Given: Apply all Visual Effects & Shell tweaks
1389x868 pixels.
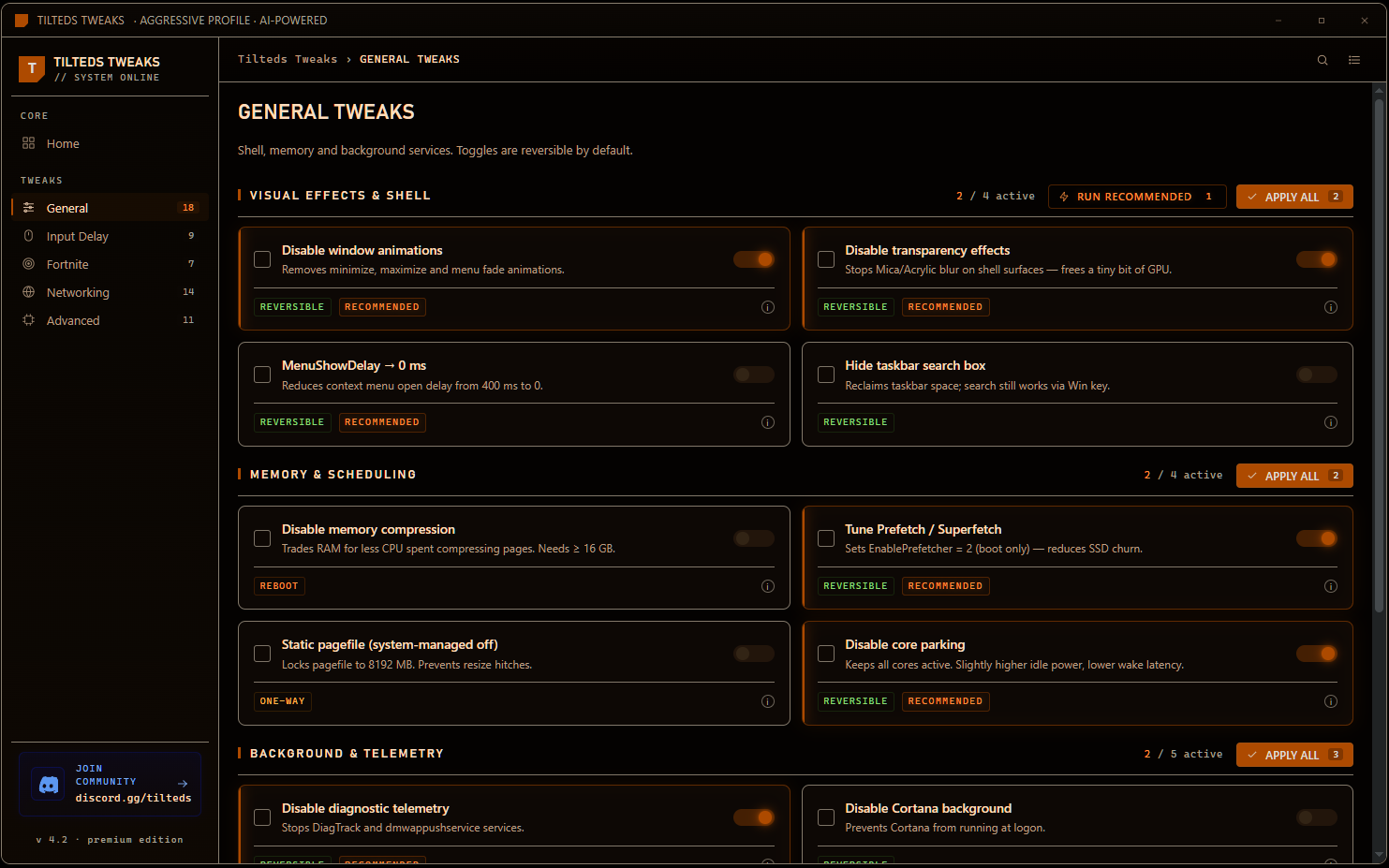Looking at the screenshot, I should [1294, 197].
